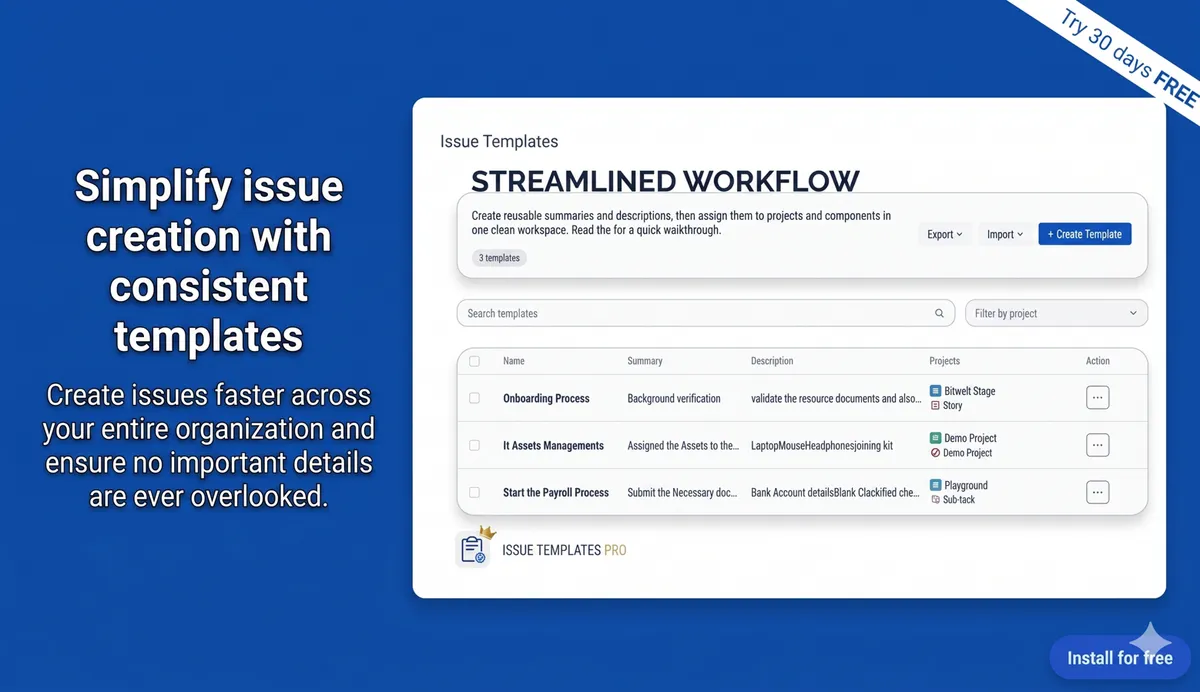Open the Export dropdown
1200x692 pixels.
[944, 234]
